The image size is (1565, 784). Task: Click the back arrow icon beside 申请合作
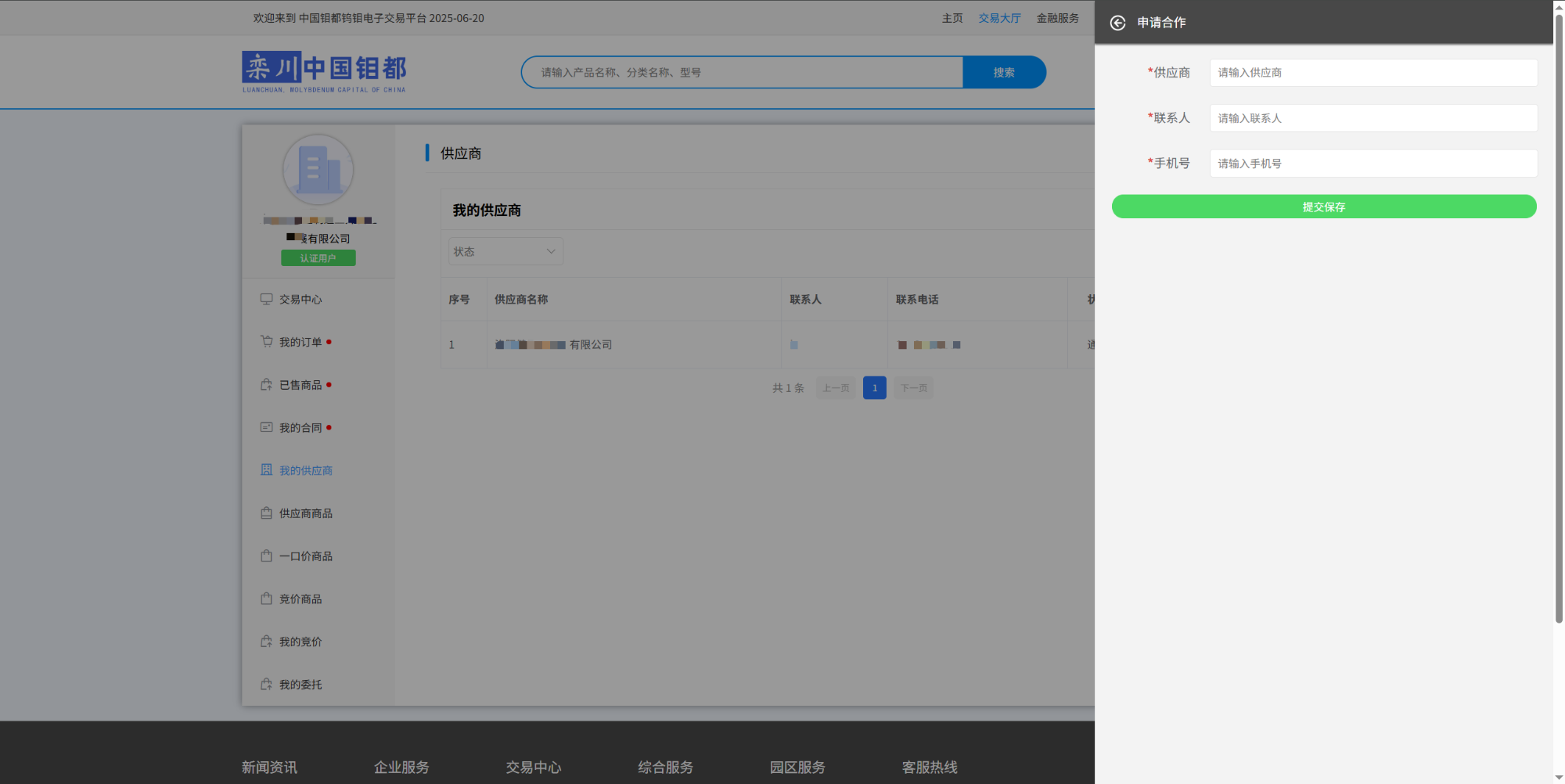1117,23
